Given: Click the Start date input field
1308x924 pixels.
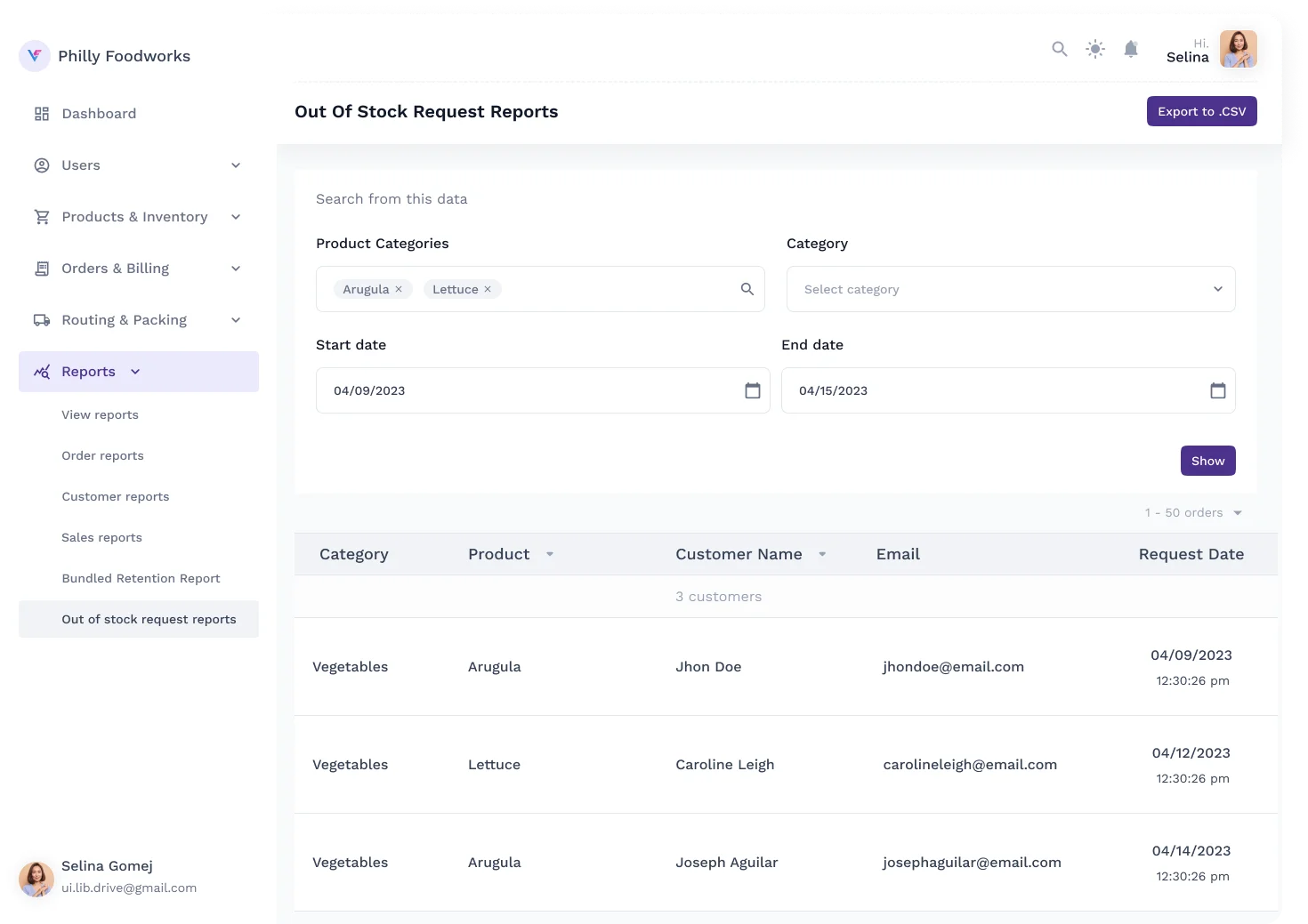Looking at the screenshot, I should point(525,390).
